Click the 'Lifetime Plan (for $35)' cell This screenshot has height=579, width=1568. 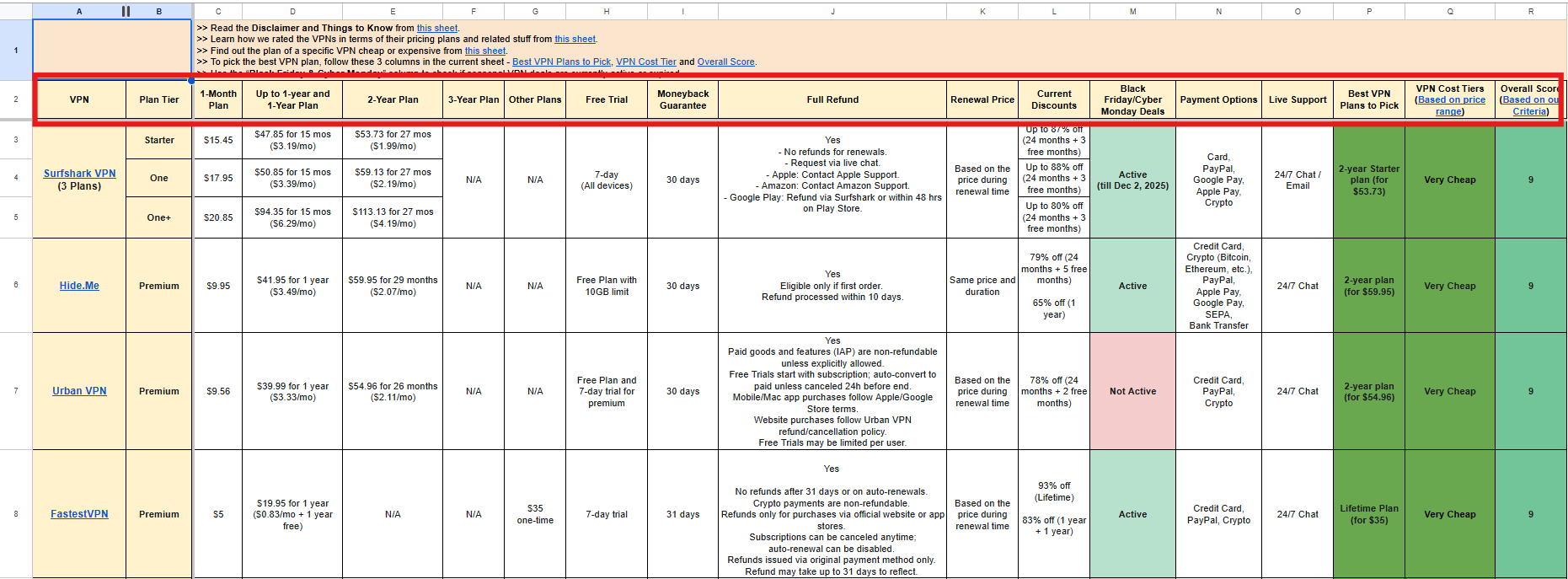click(1369, 514)
